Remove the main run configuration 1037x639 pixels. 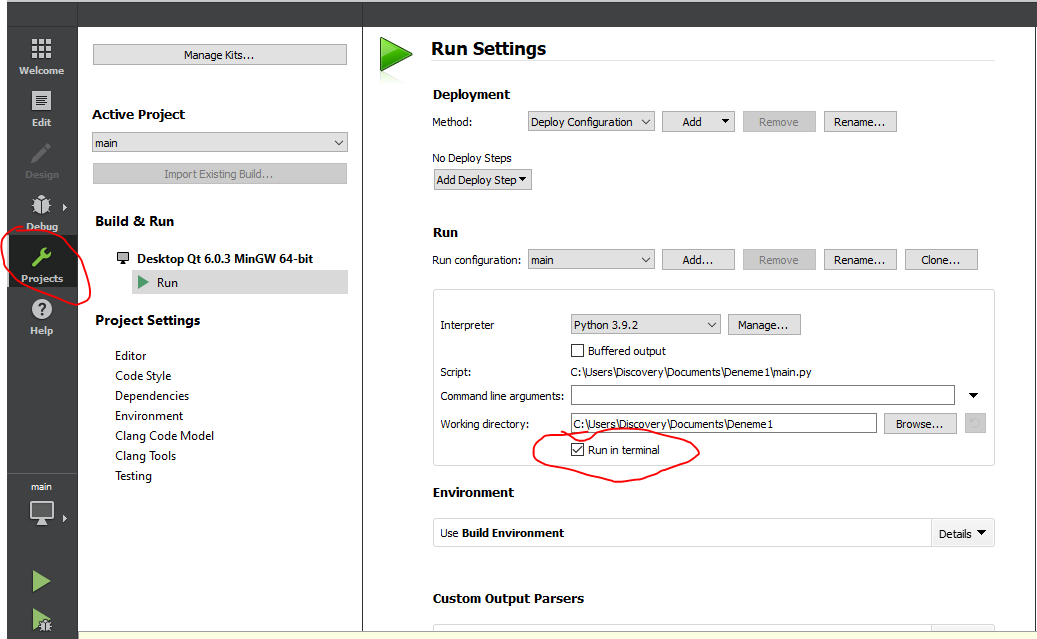click(x=779, y=260)
